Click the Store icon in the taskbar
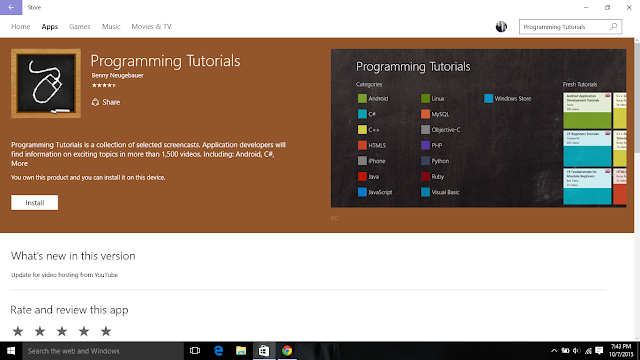Image resolution: width=640 pixels, height=360 pixels. click(x=264, y=351)
